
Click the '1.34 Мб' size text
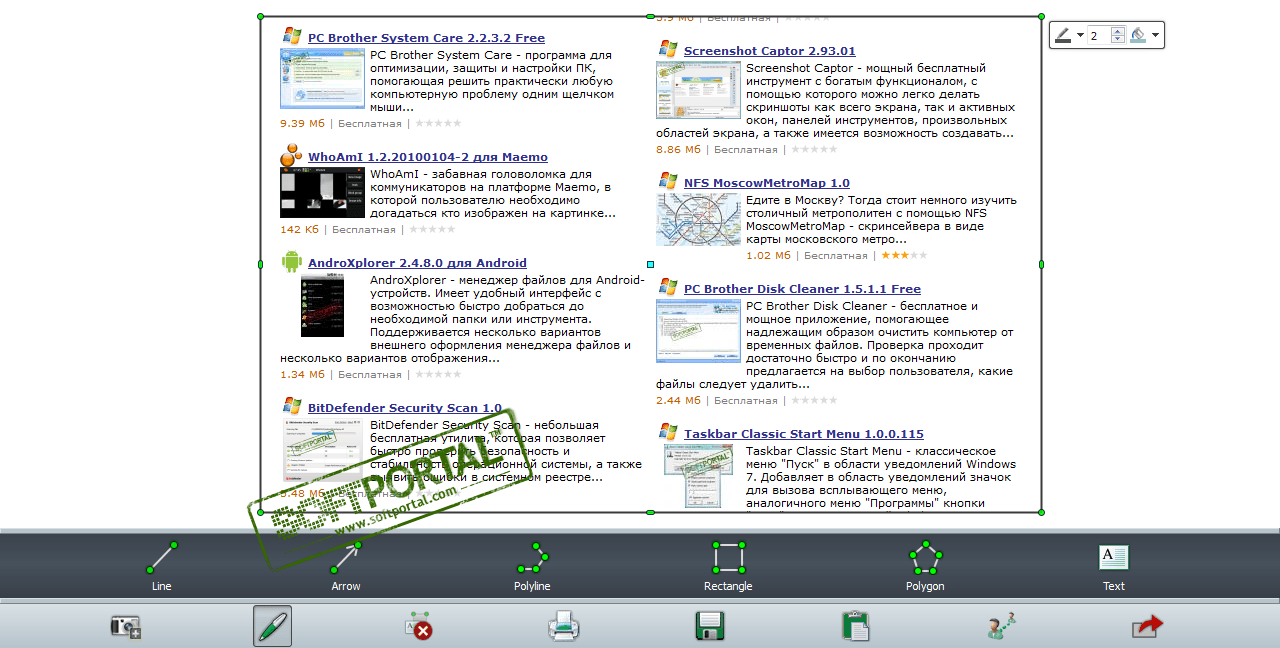(303, 375)
